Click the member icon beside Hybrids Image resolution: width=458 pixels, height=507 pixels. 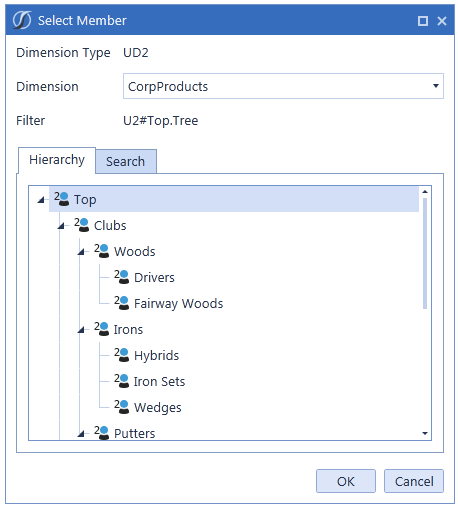122,355
